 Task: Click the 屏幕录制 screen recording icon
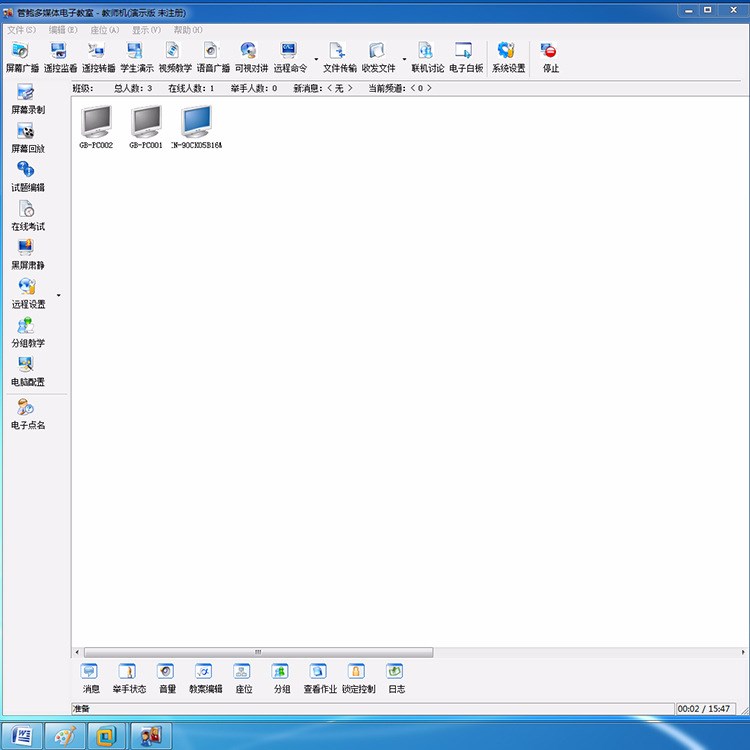27,99
